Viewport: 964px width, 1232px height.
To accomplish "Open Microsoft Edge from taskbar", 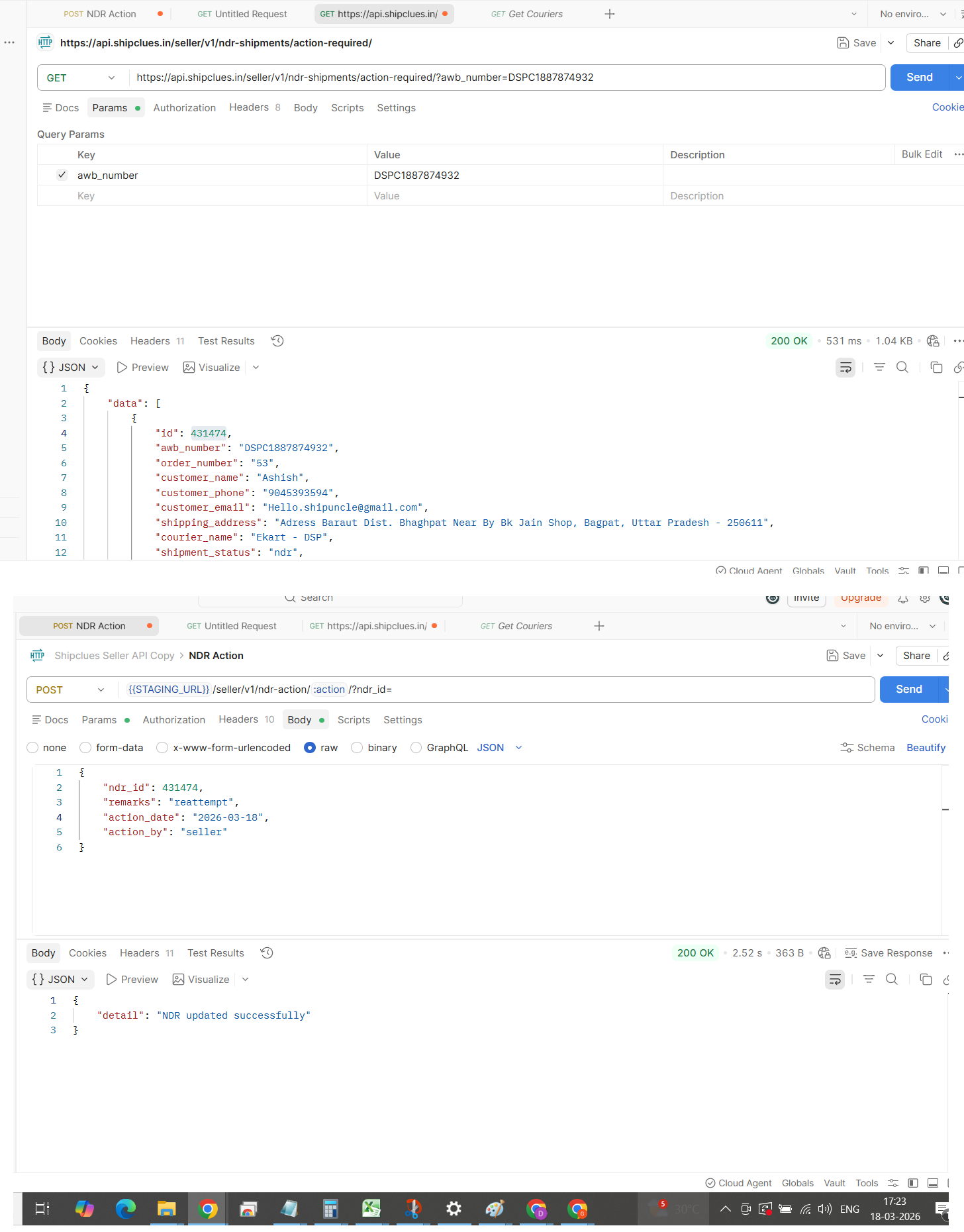I will (126, 1209).
